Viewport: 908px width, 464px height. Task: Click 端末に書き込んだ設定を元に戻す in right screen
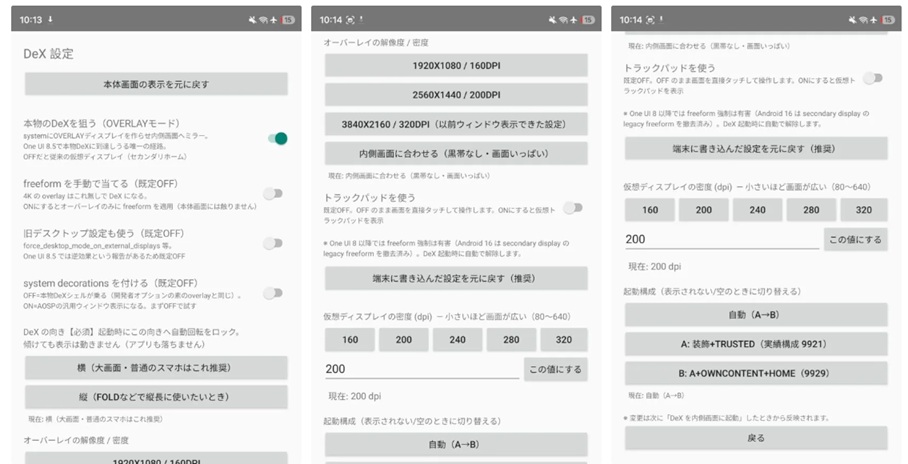[756, 149]
